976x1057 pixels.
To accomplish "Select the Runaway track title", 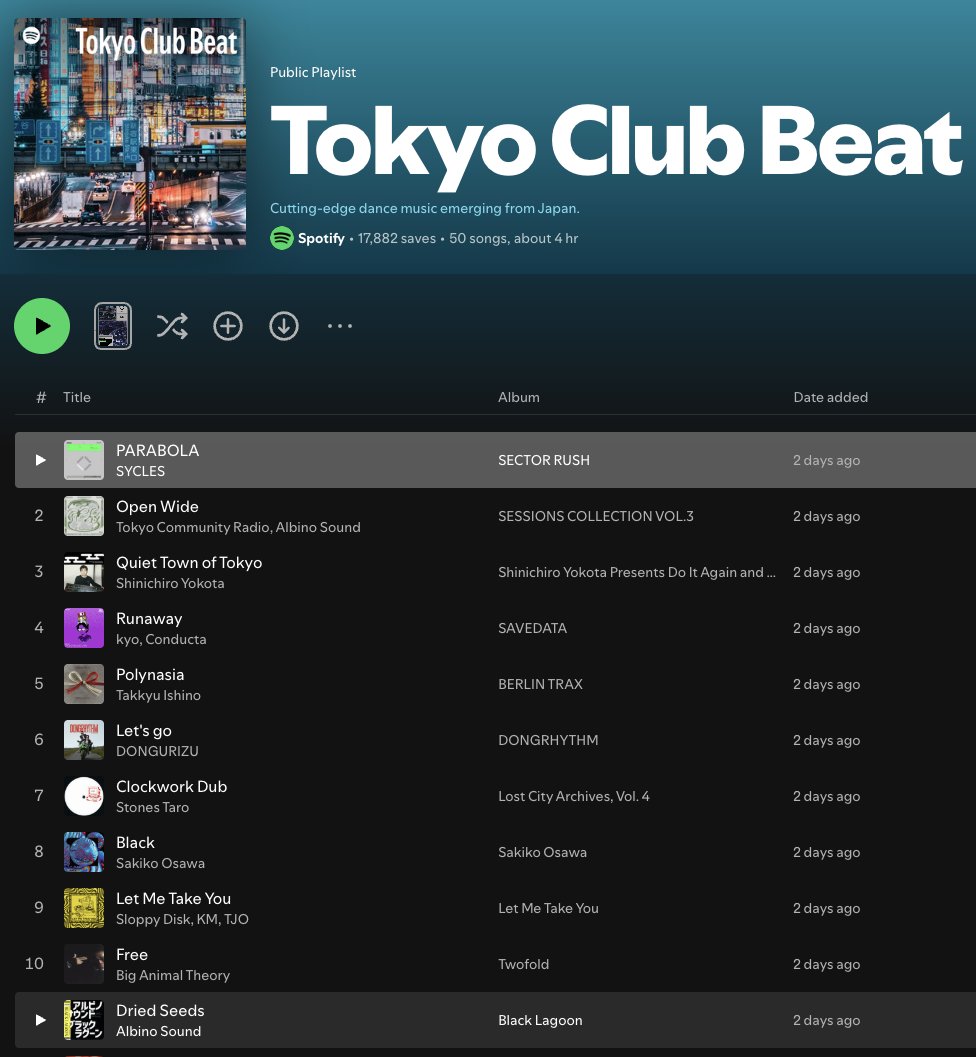I will click(x=149, y=618).
